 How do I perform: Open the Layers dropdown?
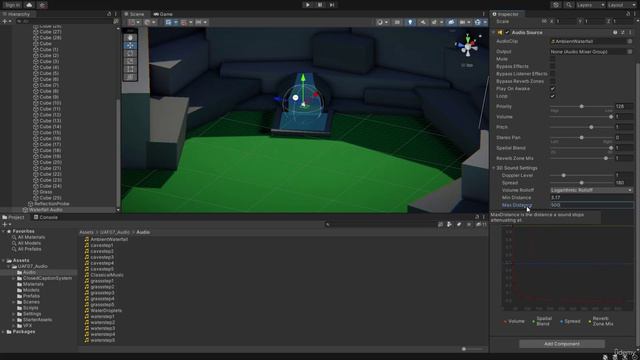tap(590, 5)
